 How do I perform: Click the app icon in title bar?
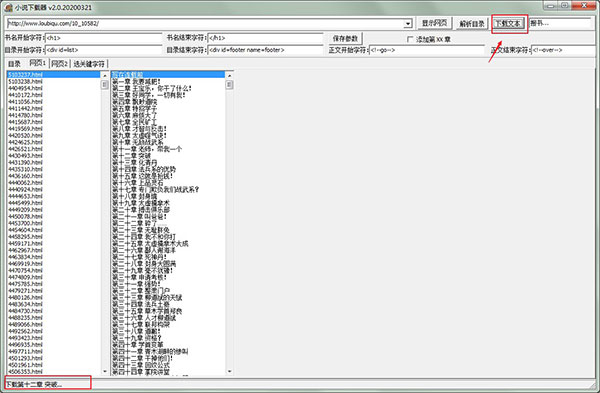8,7
